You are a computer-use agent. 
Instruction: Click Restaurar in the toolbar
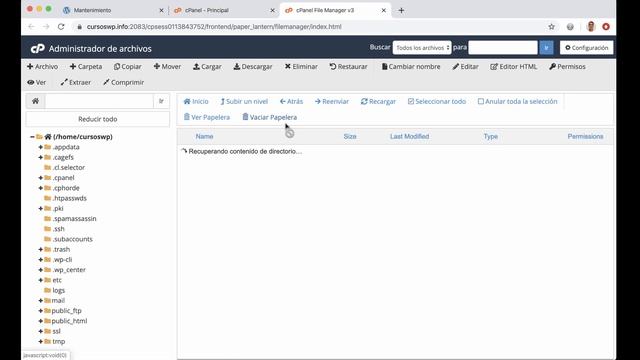[x=349, y=67]
